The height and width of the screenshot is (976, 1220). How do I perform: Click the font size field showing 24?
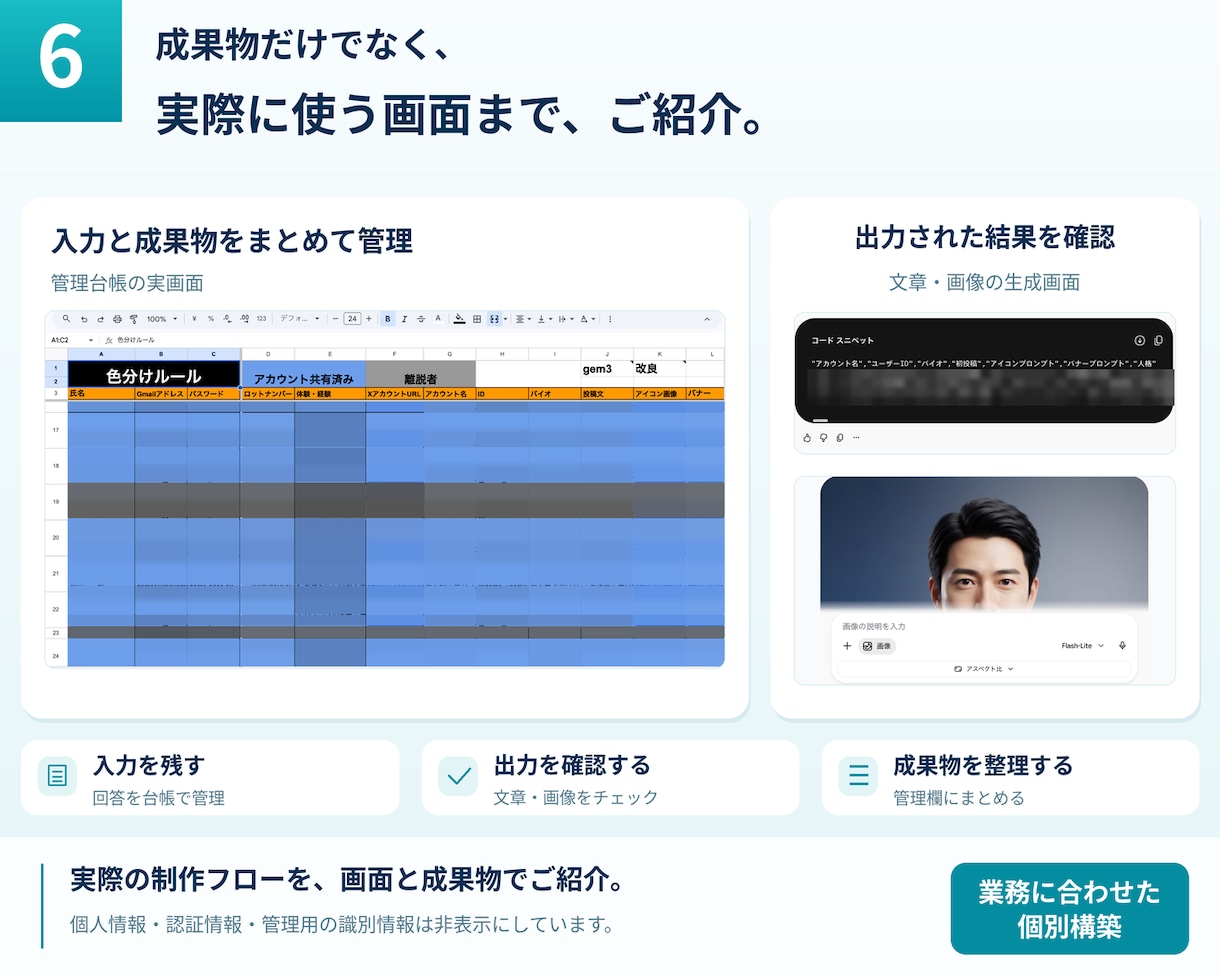(352, 319)
